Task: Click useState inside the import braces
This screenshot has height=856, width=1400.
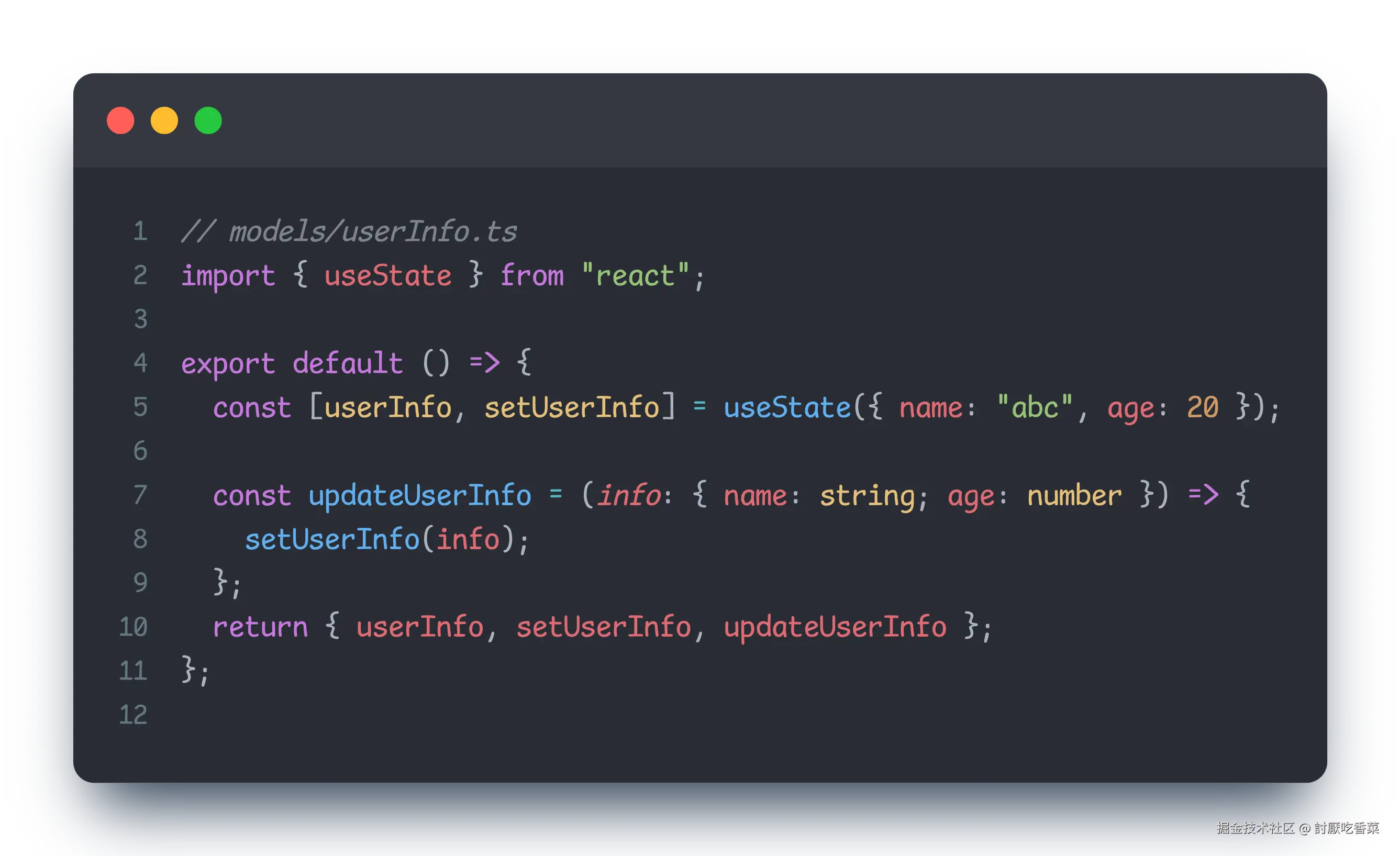Action: [x=387, y=276]
